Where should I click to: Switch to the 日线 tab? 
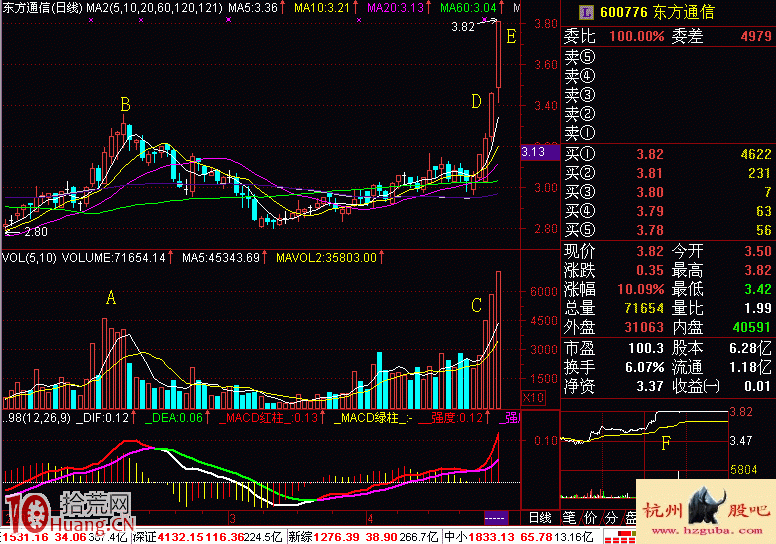540,518
